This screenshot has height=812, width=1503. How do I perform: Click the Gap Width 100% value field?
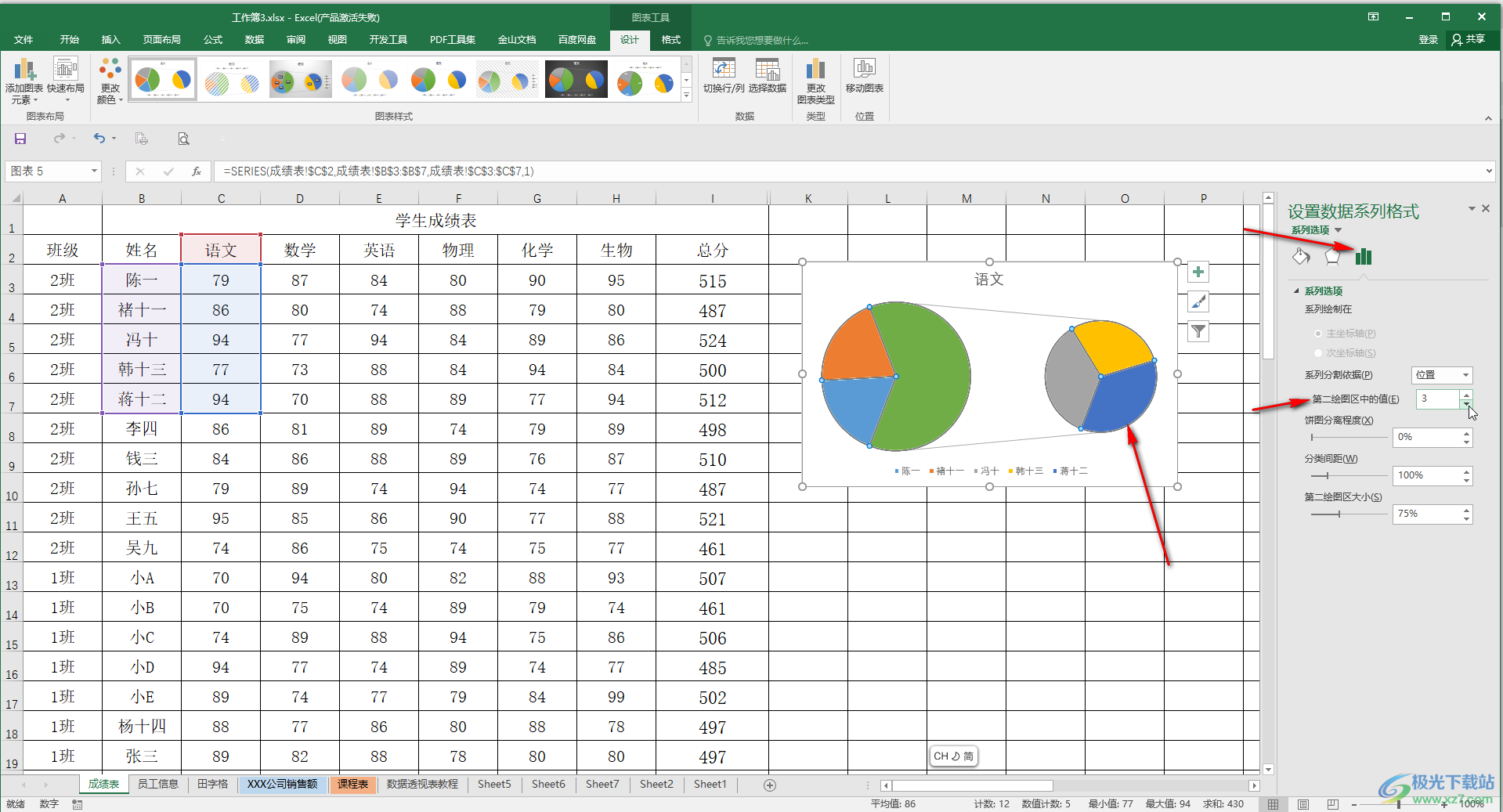pyautogui.click(x=1426, y=475)
